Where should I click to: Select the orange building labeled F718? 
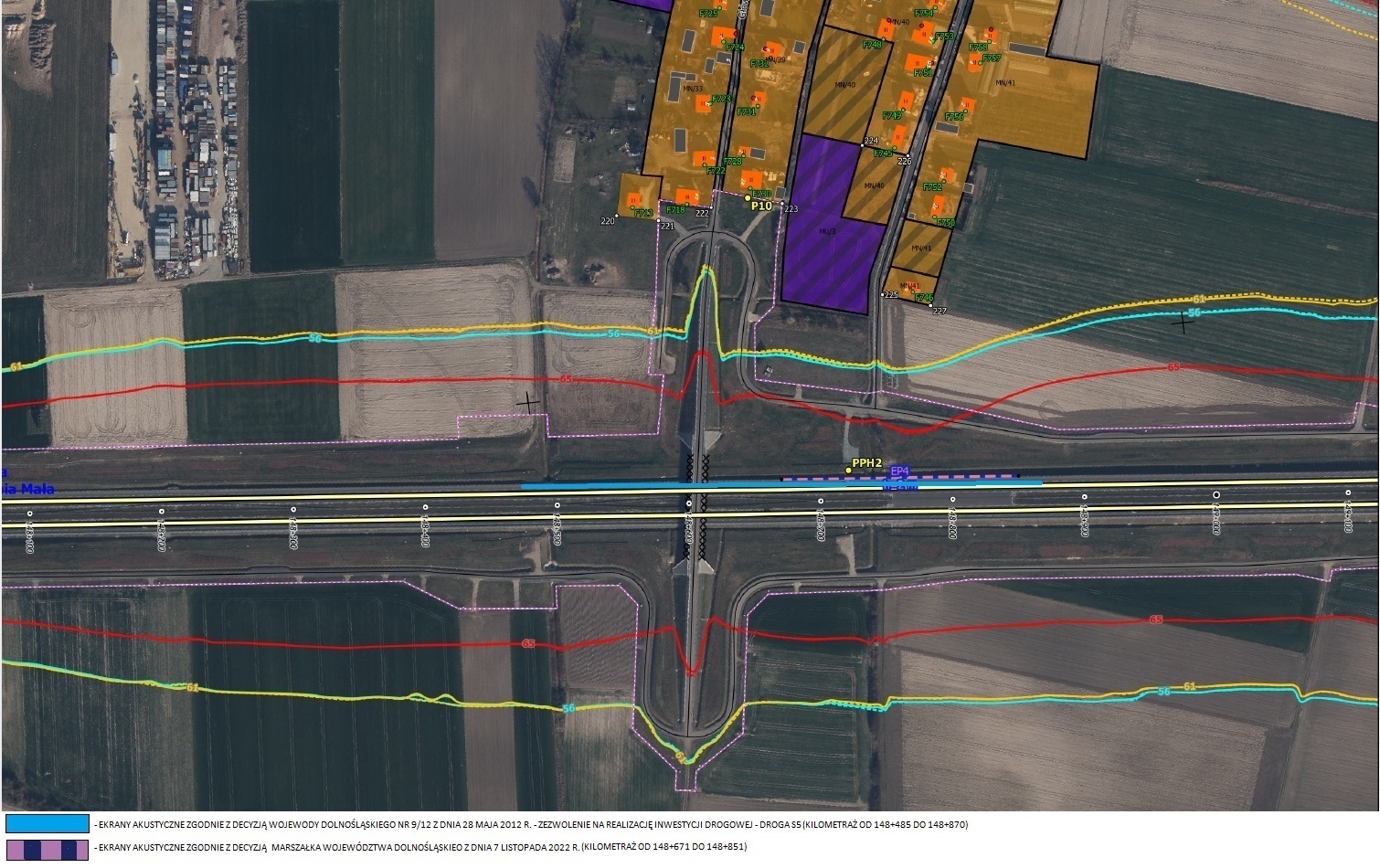tap(685, 196)
